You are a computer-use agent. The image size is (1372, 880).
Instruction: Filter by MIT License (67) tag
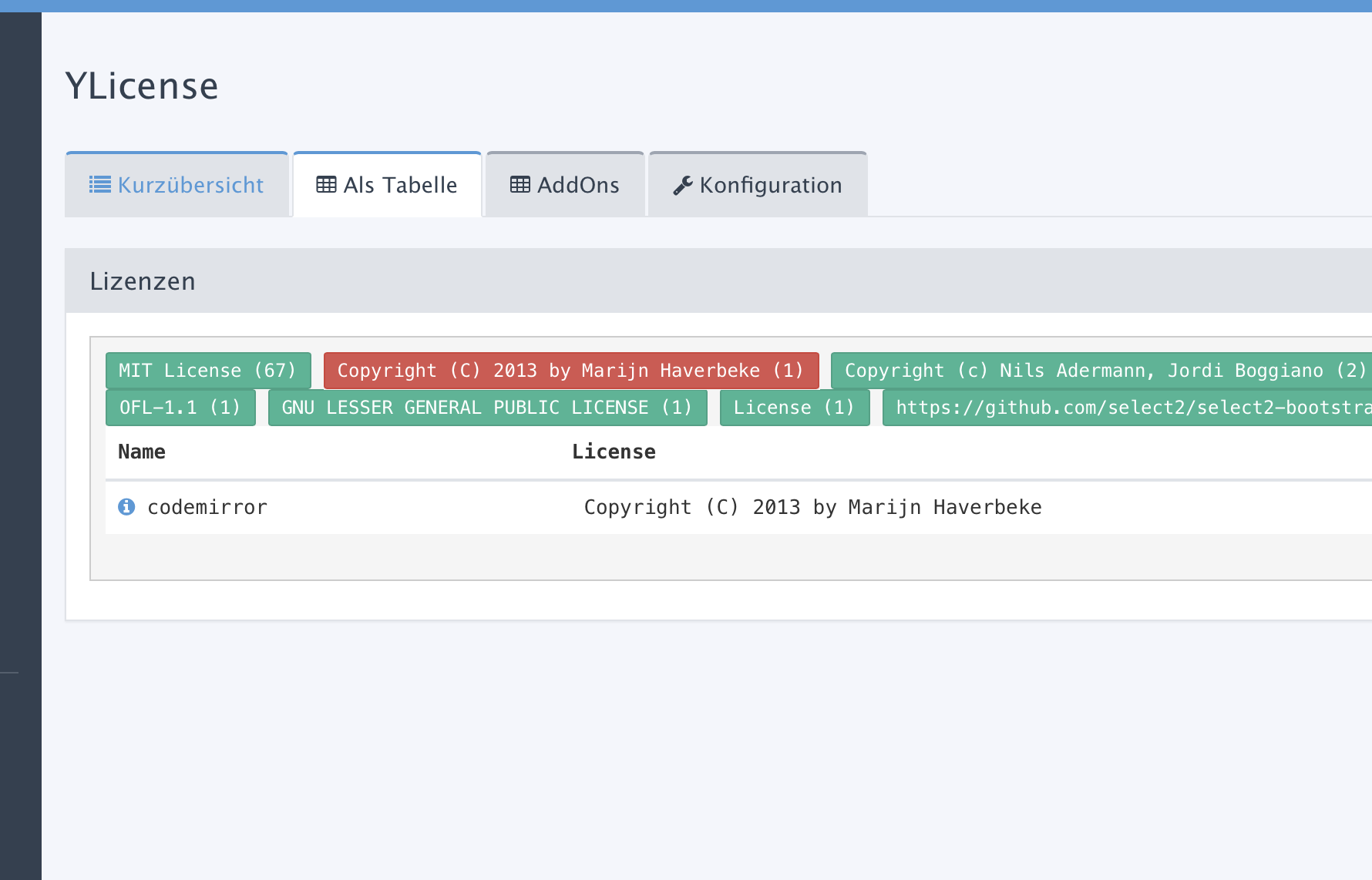(208, 371)
